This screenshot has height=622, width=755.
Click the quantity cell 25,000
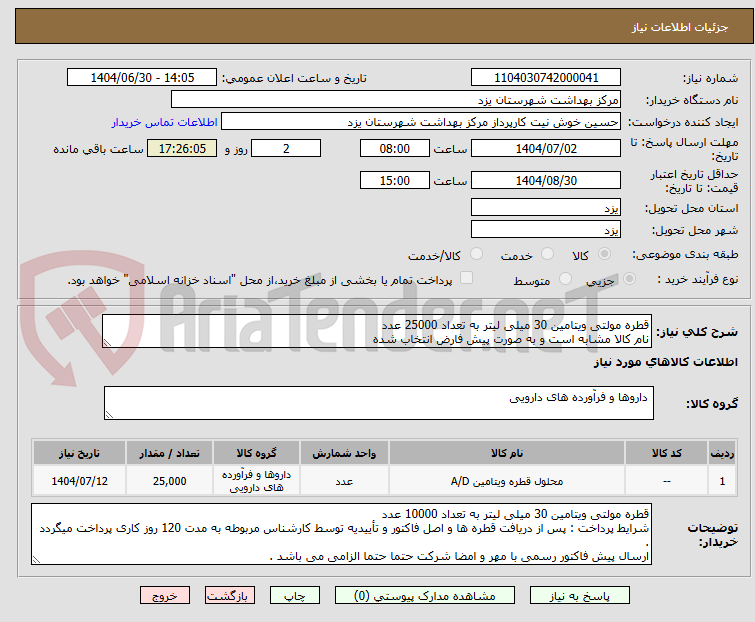click(169, 481)
